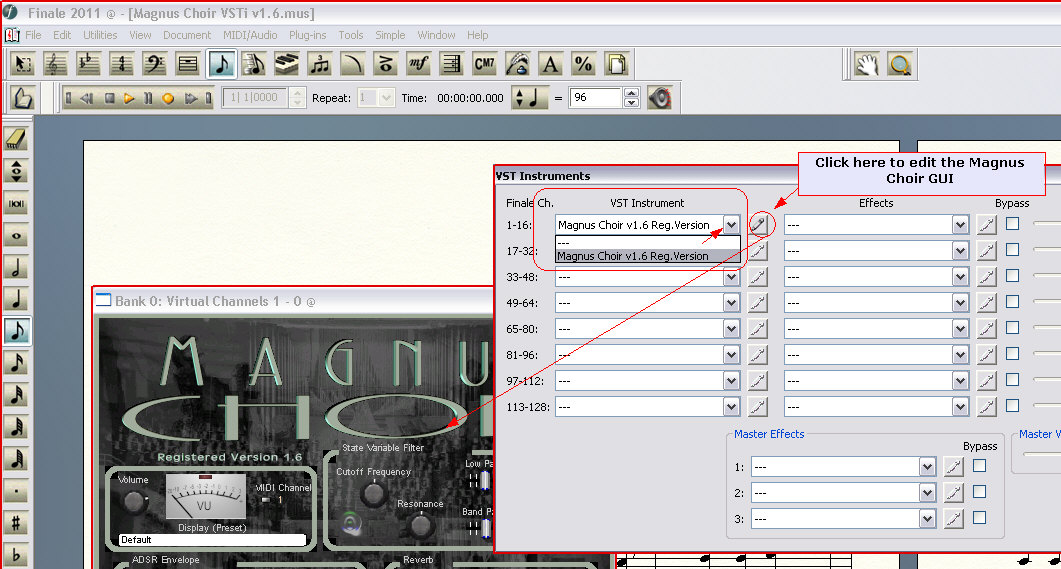
Task: Open VST Instrument dropdown for channels 1-16
Action: point(731,225)
